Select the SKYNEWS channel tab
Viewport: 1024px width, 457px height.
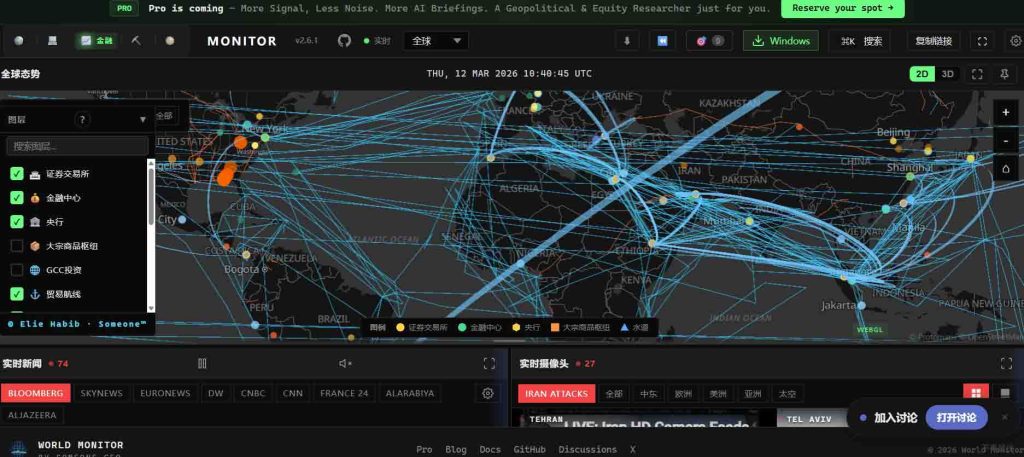coord(101,394)
